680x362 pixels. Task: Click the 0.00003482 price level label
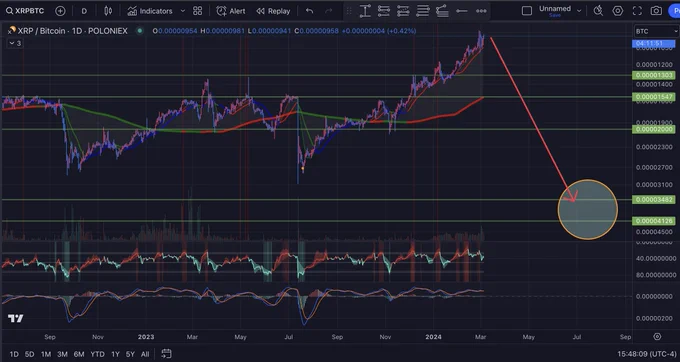654,200
